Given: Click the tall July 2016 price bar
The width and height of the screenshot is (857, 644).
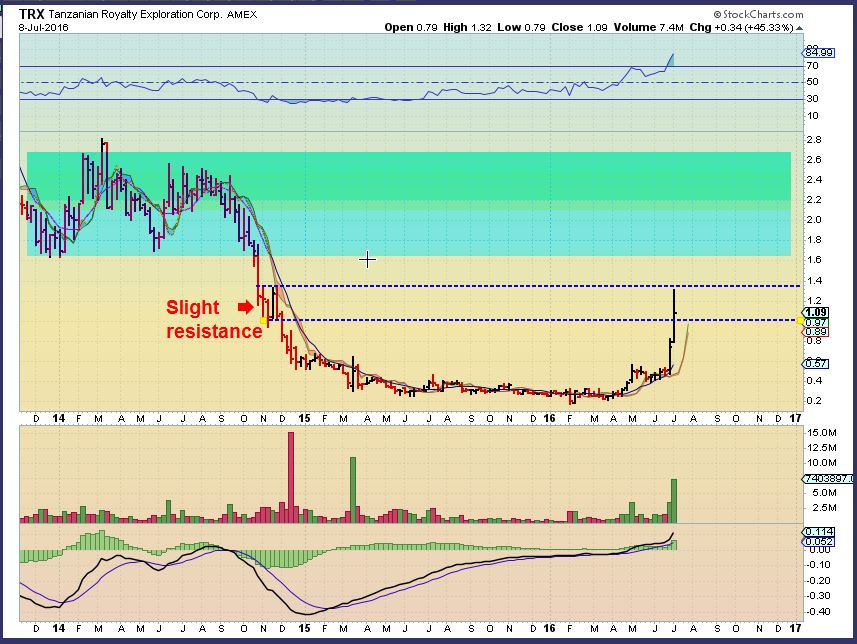Looking at the screenshot, I should click(674, 317).
